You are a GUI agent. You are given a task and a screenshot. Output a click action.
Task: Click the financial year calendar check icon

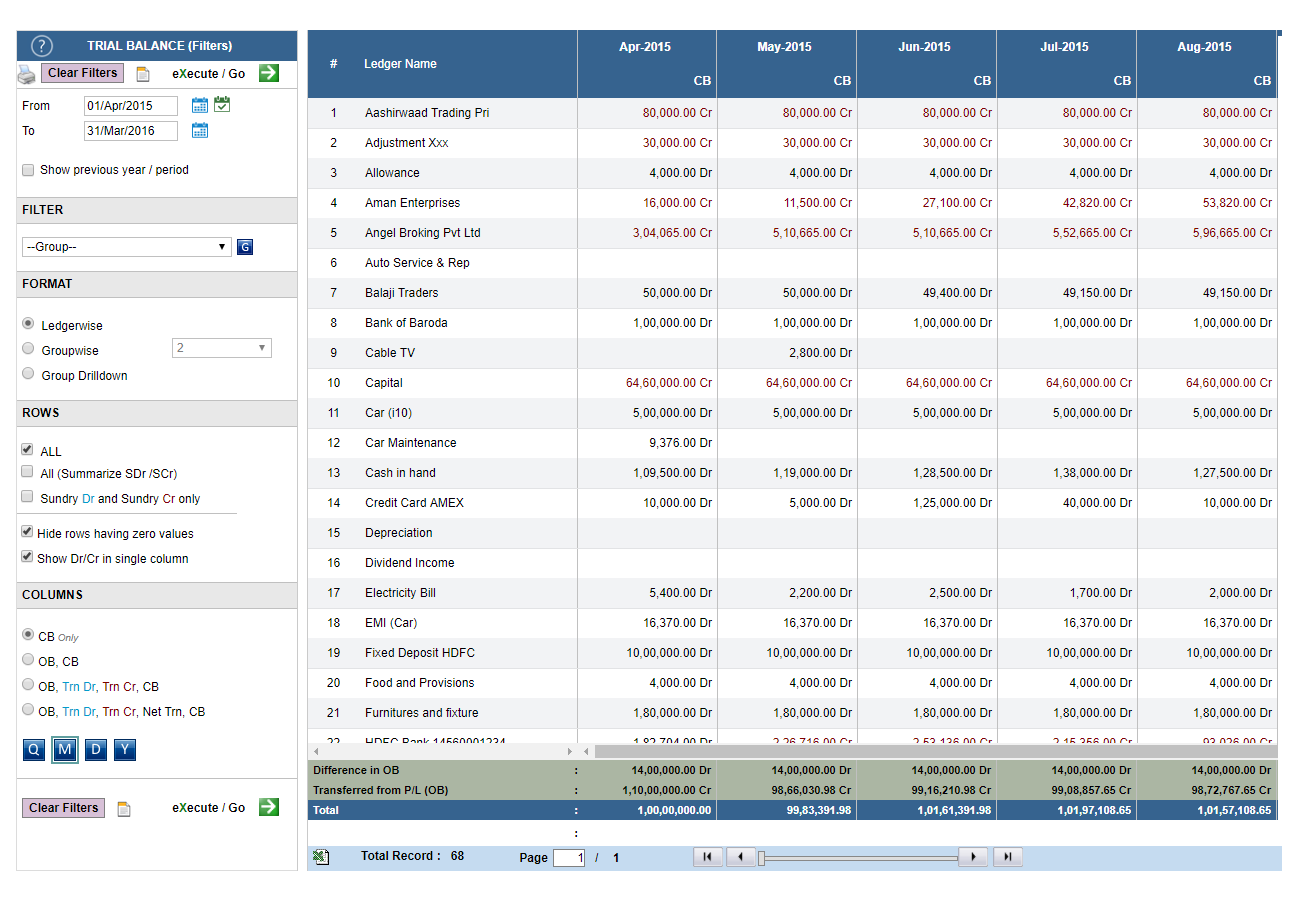(x=222, y=104)
